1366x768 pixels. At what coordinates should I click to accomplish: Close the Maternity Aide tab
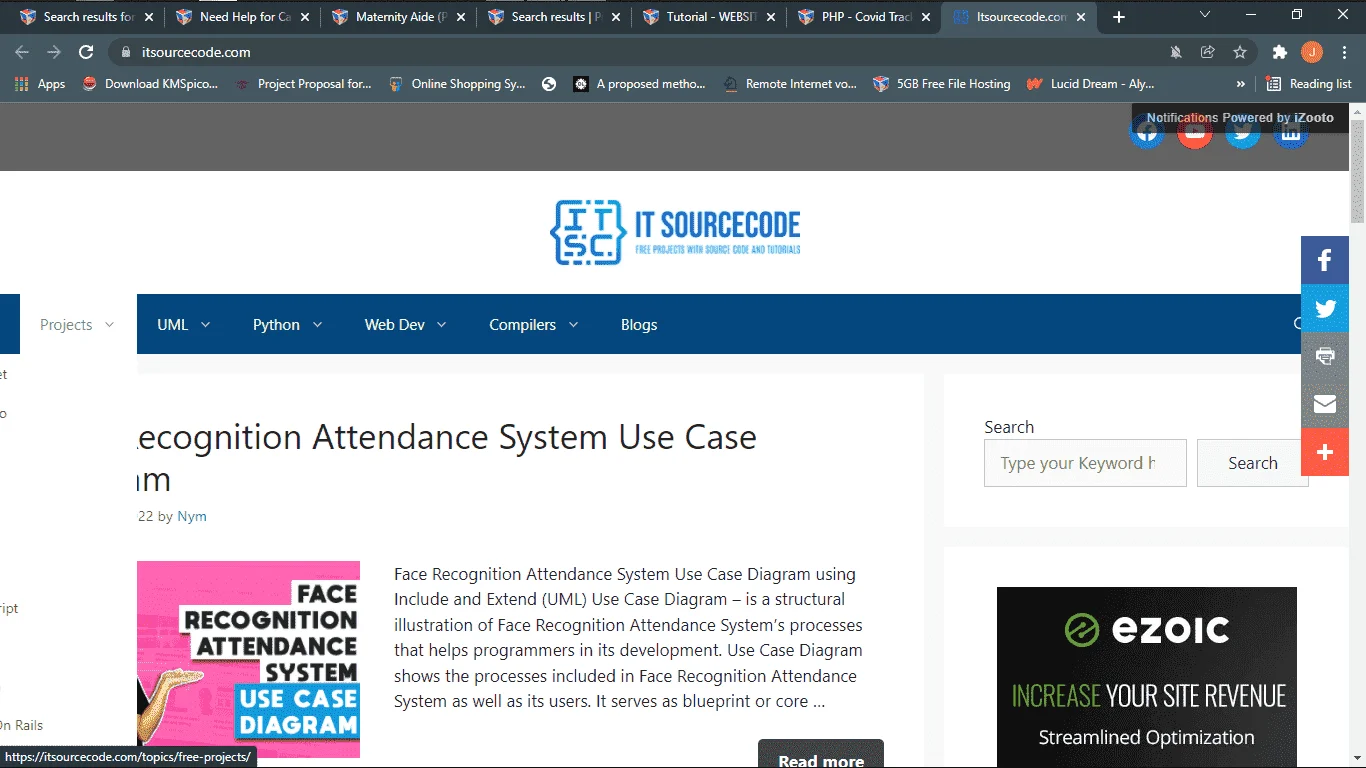pyautogui.click(x=461, y=17)
